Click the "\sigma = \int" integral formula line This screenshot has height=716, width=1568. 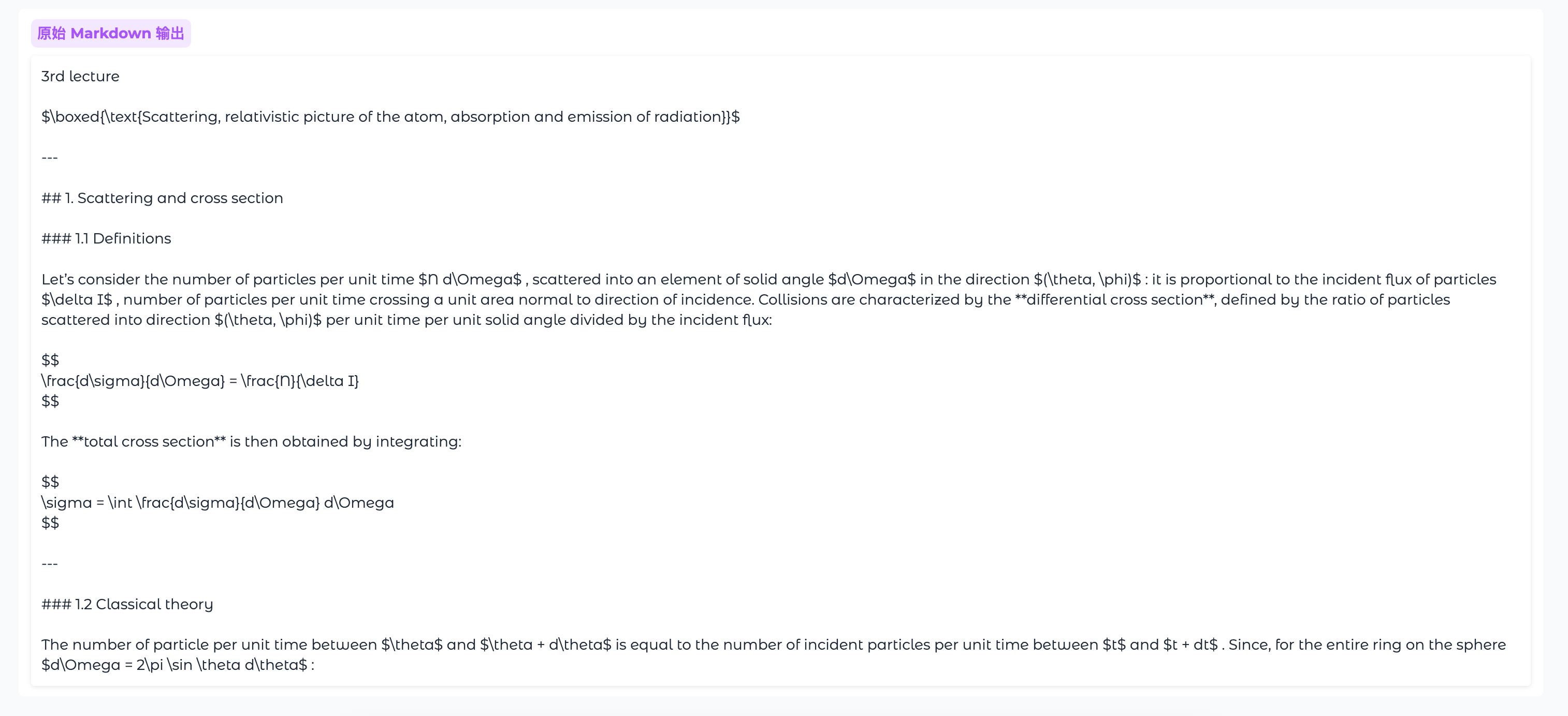click(x=217, y=503)
